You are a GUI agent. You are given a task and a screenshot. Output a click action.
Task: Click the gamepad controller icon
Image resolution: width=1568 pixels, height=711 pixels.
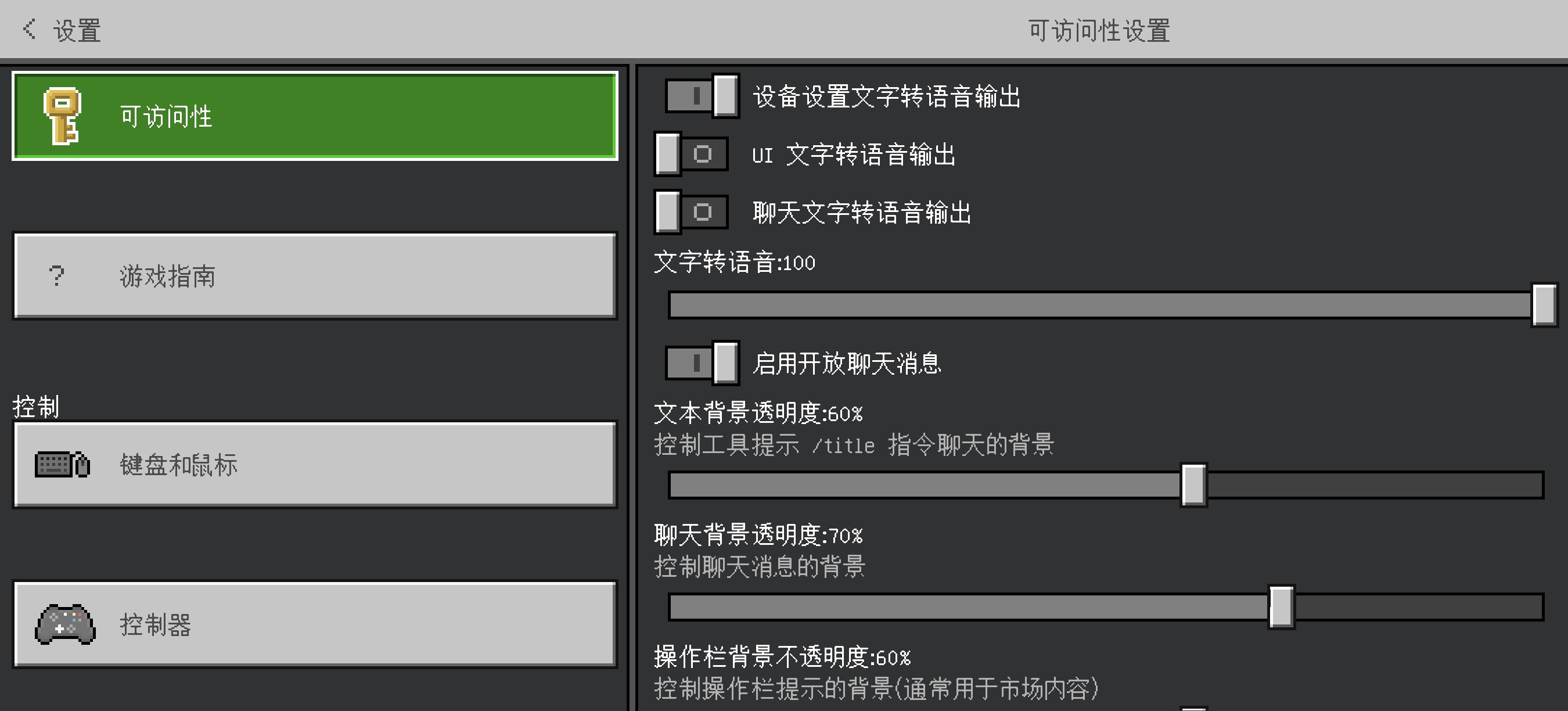point(65,624)
